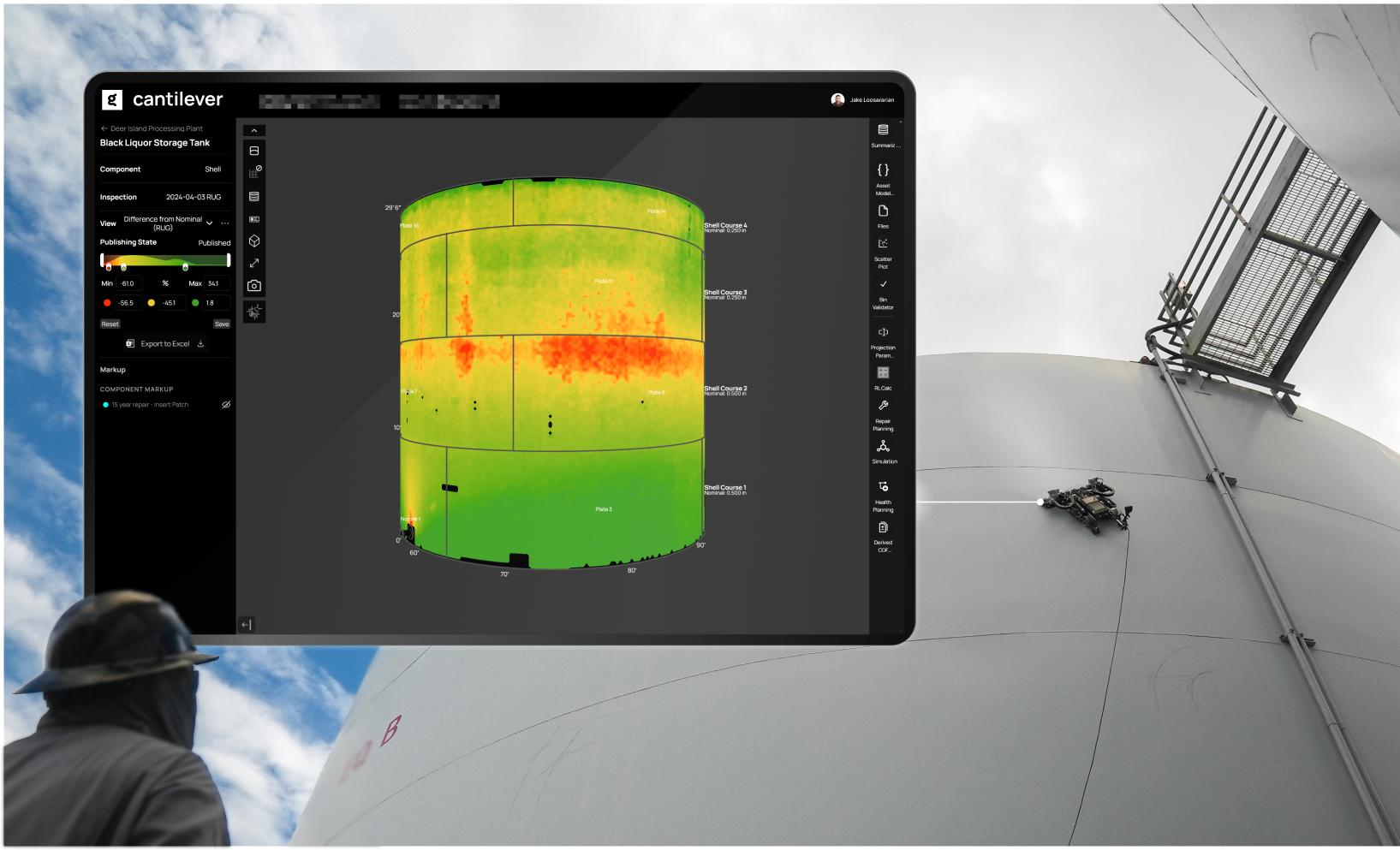Click the green color swatch dot

[x=195, y=303]
